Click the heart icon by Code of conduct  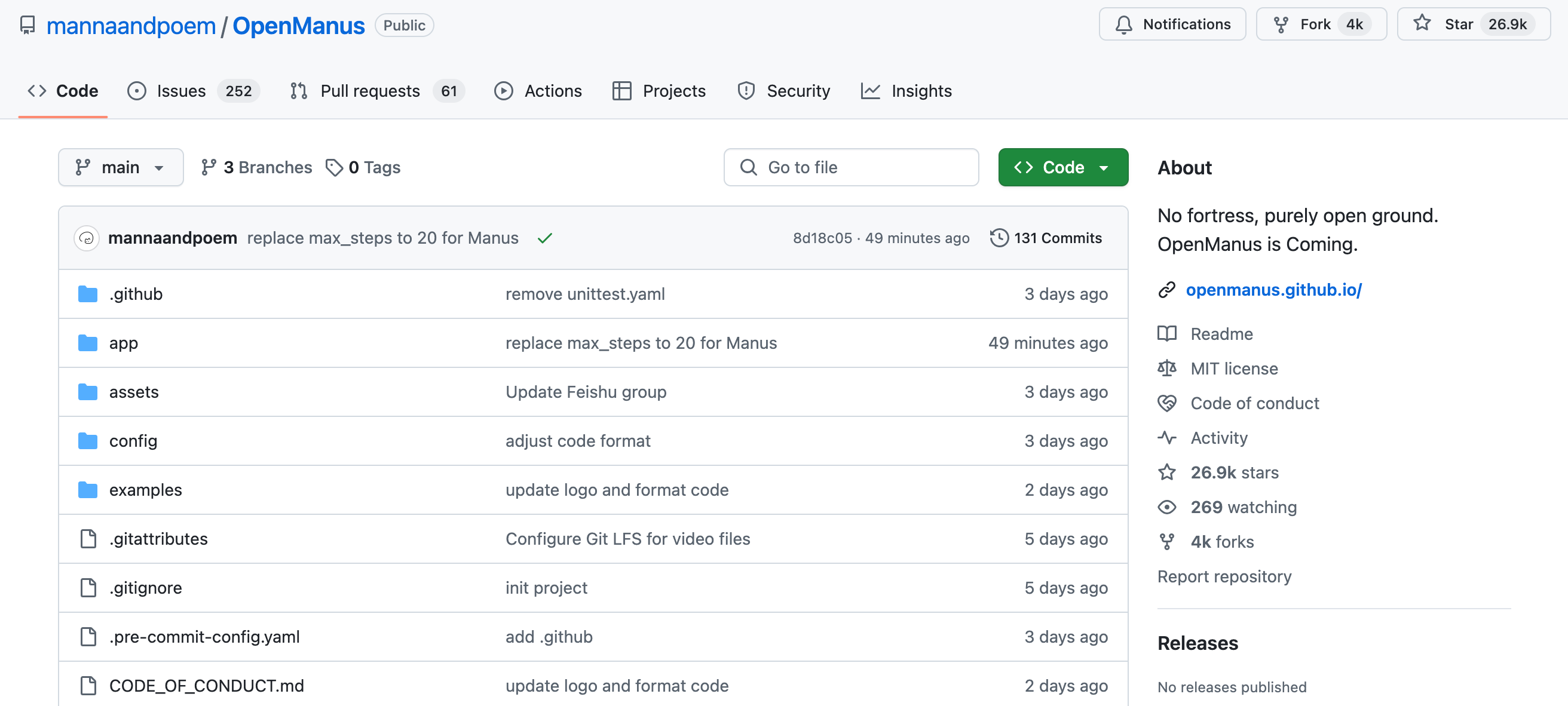tap(1166, 403)
